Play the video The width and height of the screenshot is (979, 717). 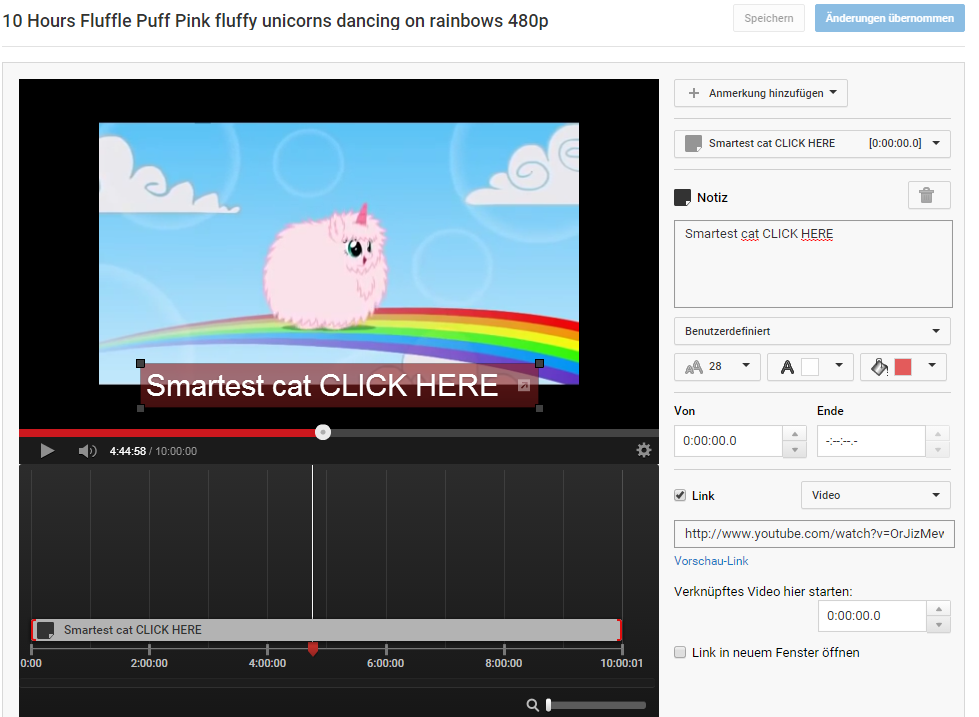coord(47,451)
